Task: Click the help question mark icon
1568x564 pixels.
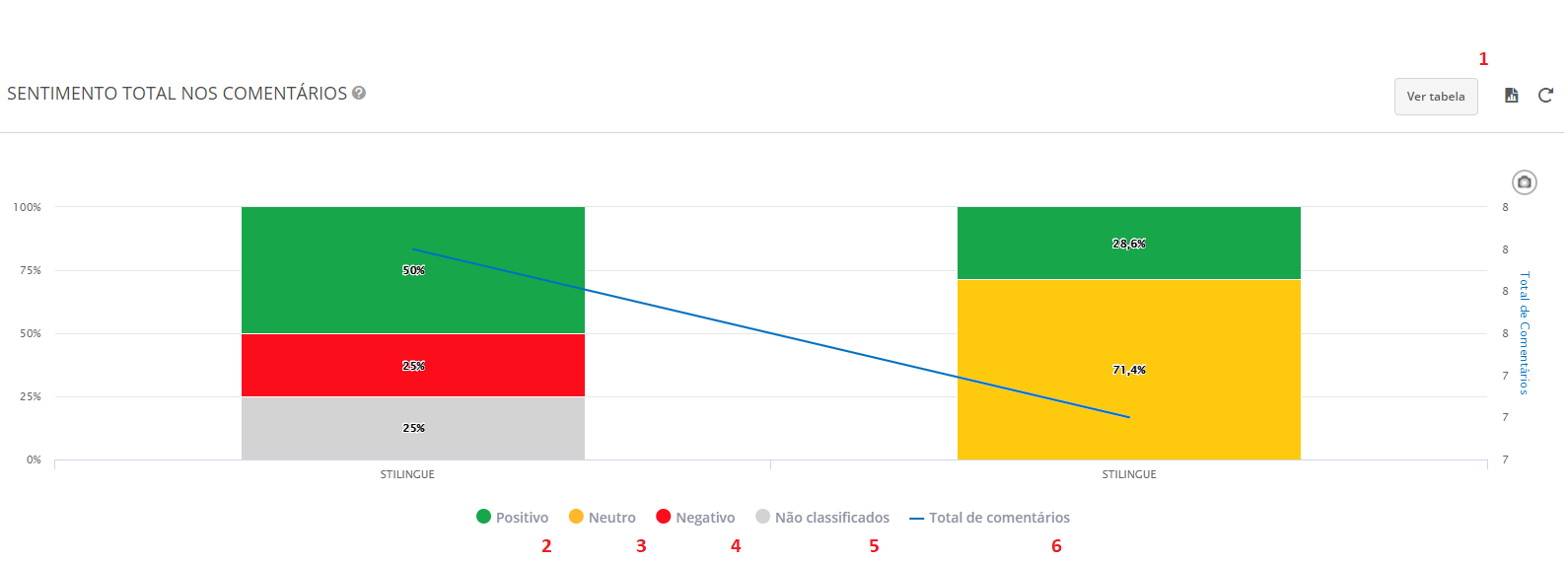Action: coord(359,93)
